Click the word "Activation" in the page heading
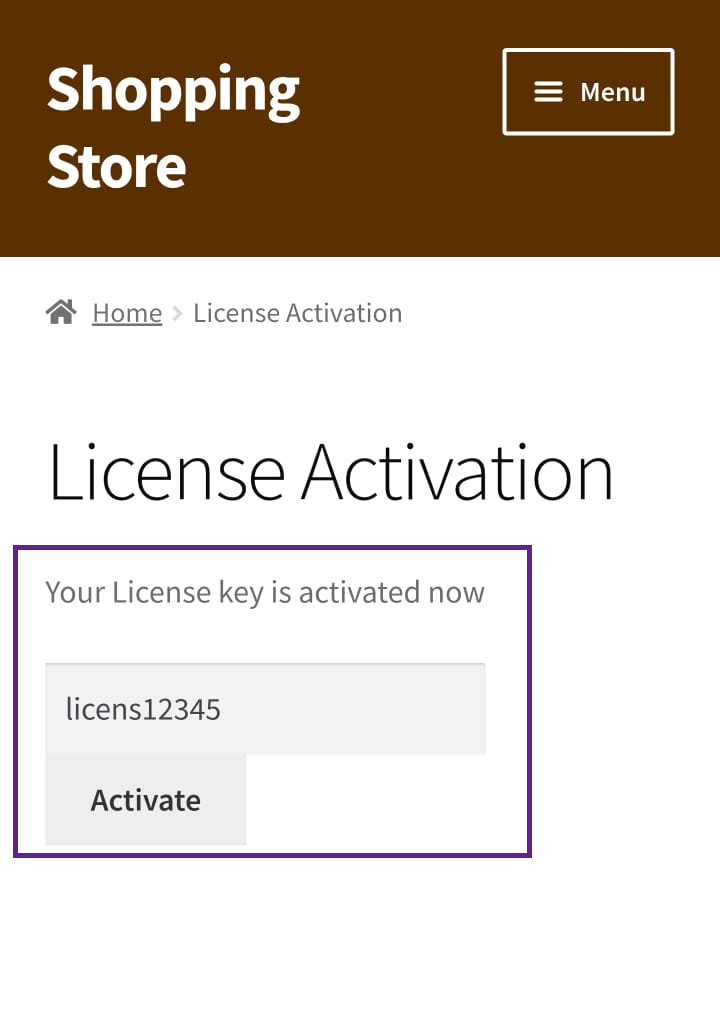Screen dimensions: 720x1027 (457, 472)
